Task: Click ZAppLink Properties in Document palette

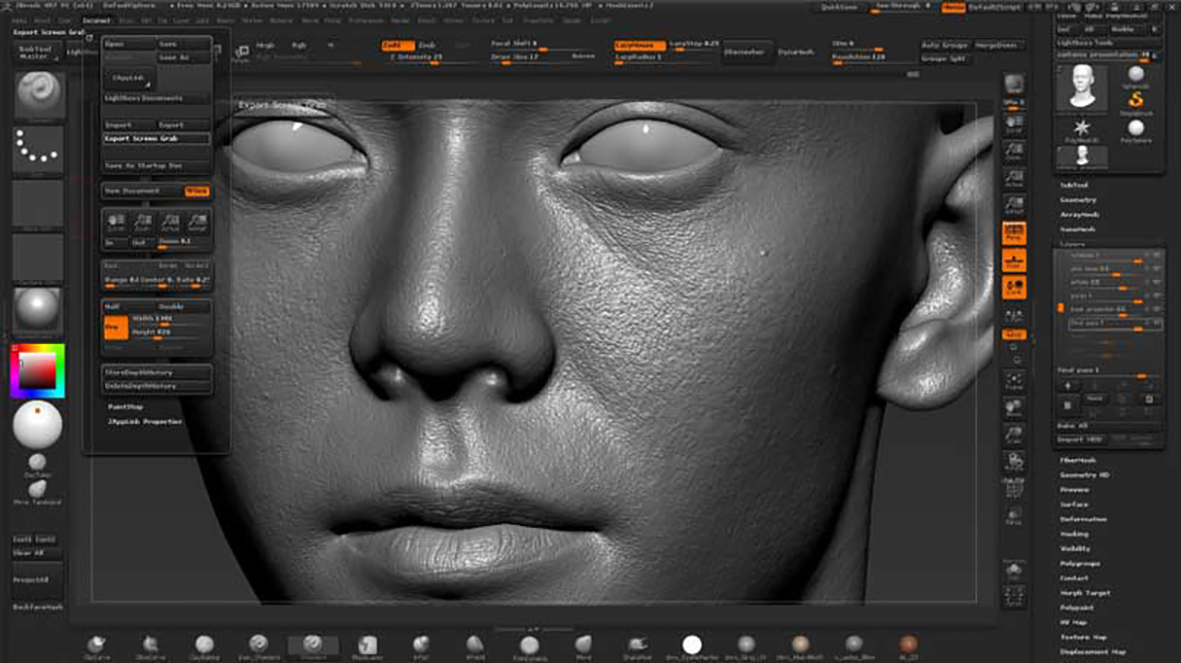Action: (x=145, y=422)
